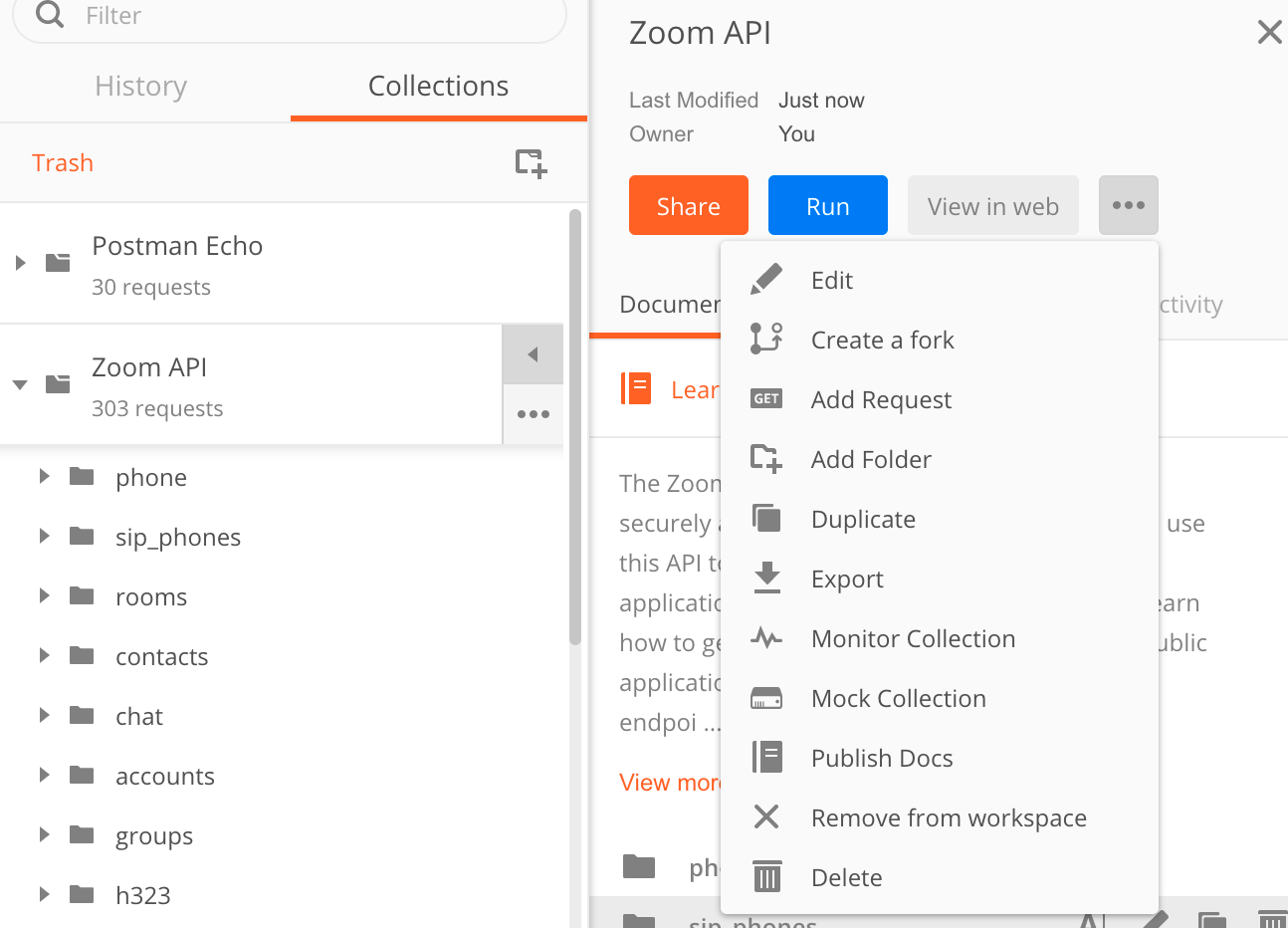
Task: Expand the accounts folder
Action: point(44,776)
